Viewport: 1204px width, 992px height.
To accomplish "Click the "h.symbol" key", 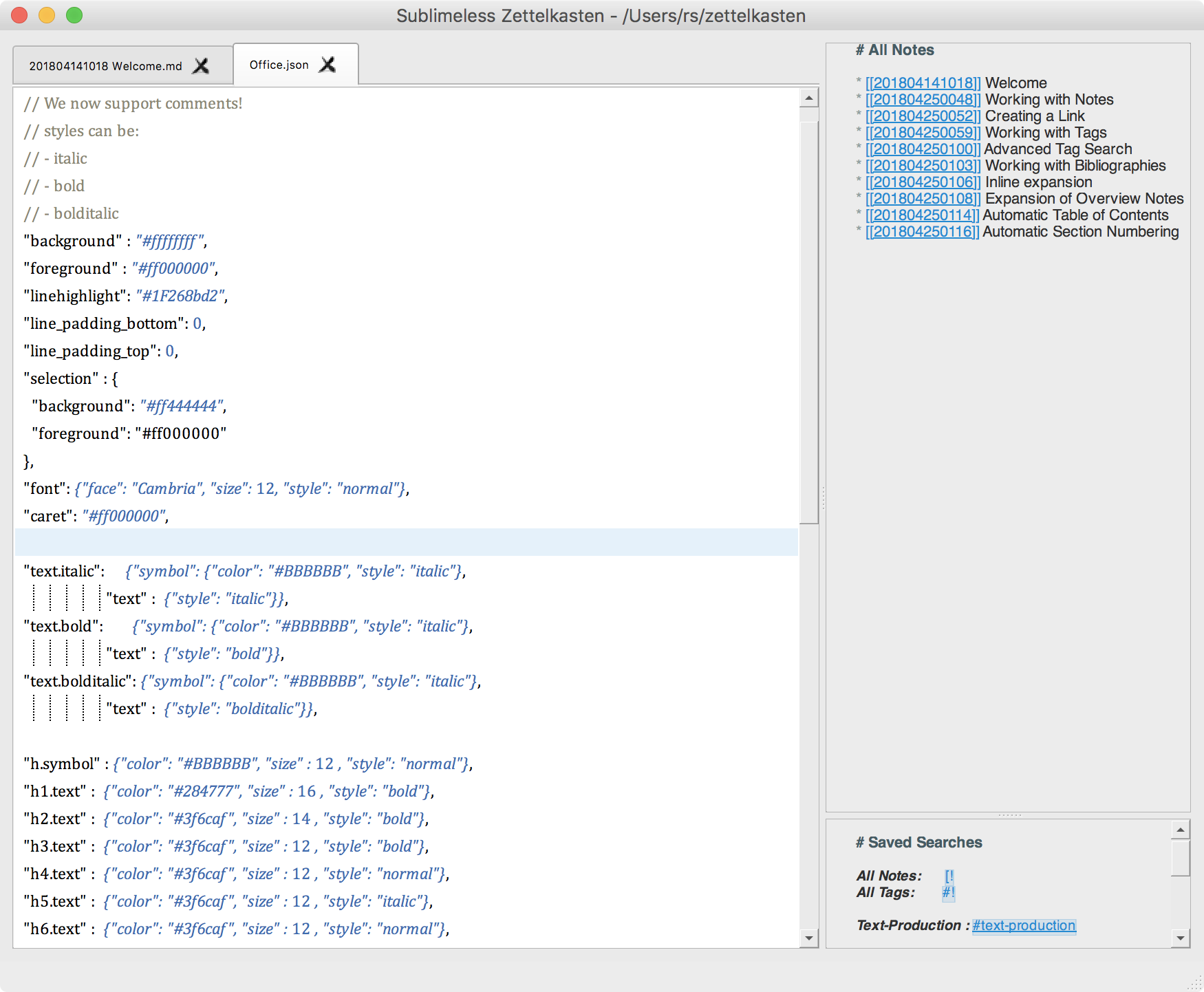I will click(62, 764).
